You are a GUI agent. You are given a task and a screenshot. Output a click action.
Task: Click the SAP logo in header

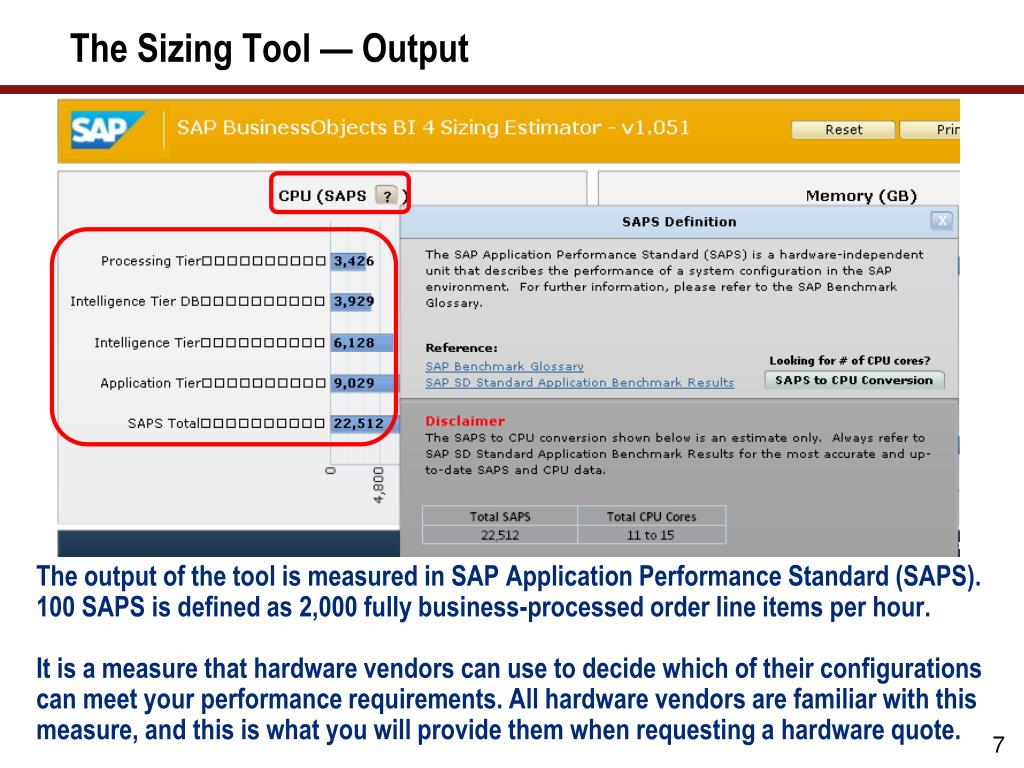107,129
